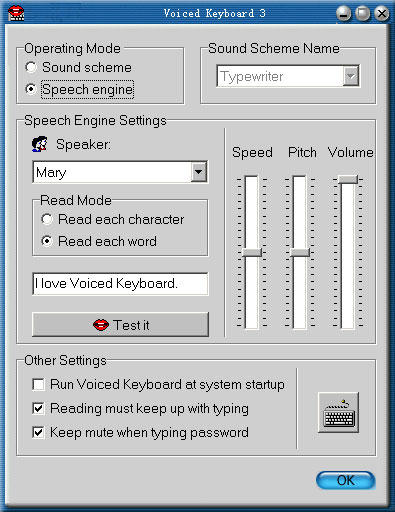395x512 pixels.
Task: Click the keyboard icon button in Other Settings
Action: [338, 412]
